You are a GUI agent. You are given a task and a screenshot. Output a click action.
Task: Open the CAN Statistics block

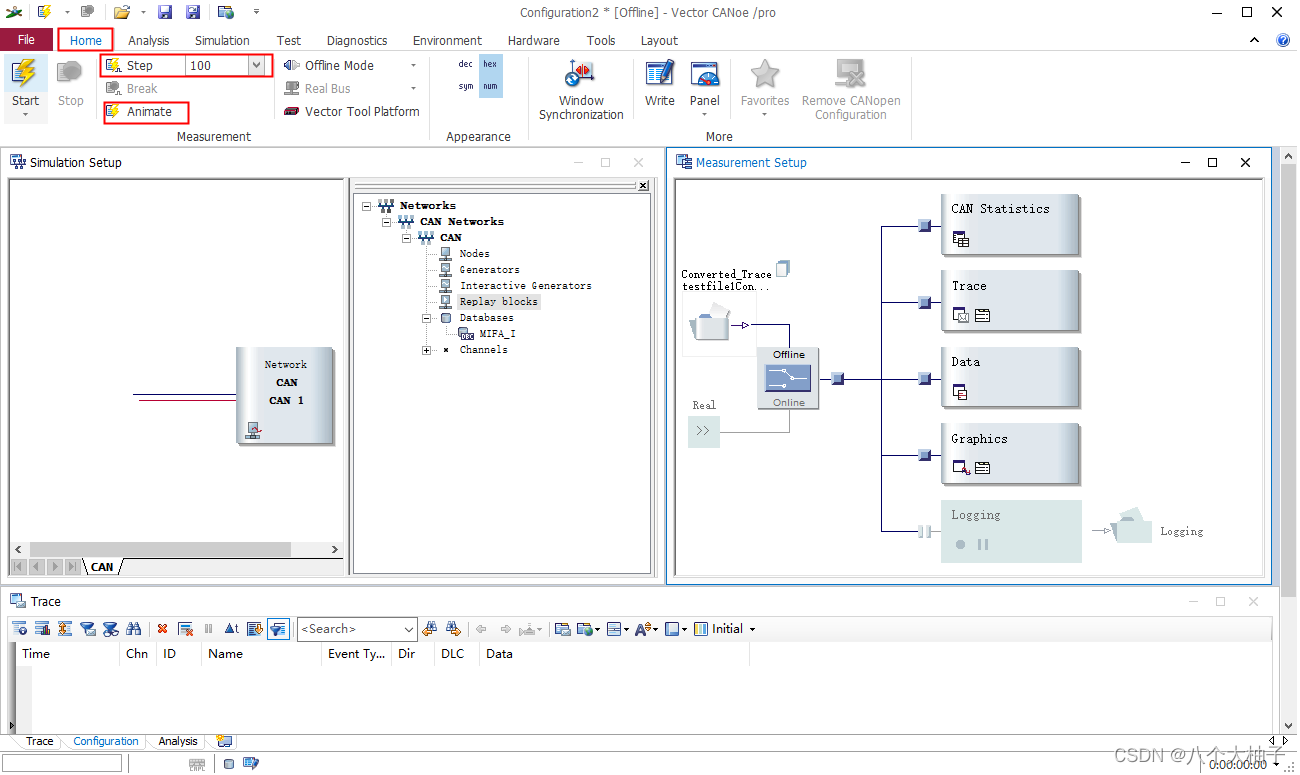click(x=1010, y=224)
